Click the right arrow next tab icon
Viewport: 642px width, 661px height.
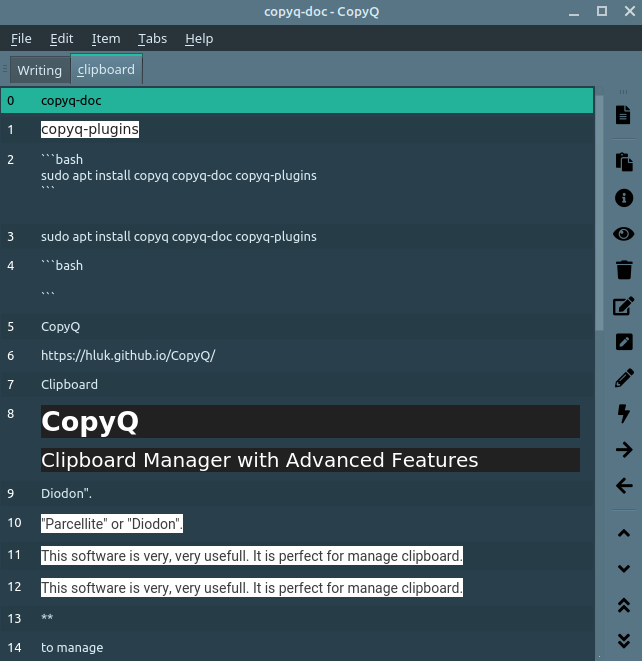pyautogui.click(x=624, y=449)
